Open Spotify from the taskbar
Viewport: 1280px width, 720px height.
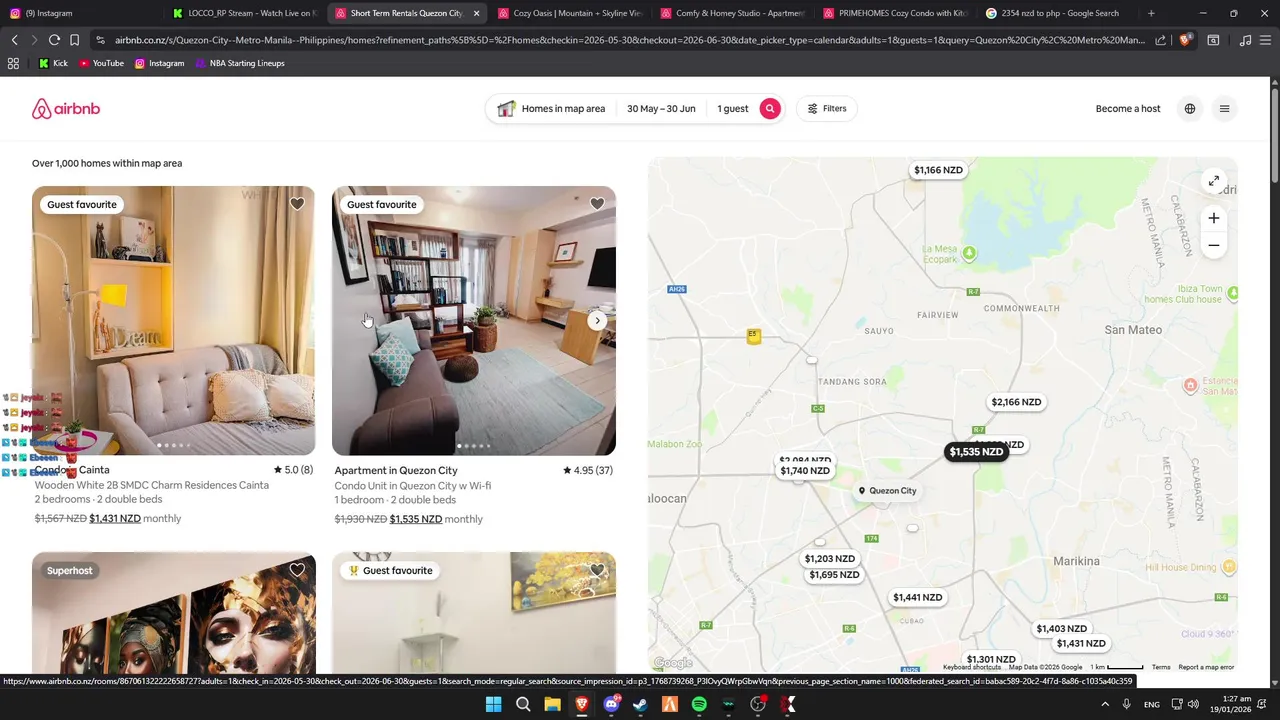coord(699,704)
